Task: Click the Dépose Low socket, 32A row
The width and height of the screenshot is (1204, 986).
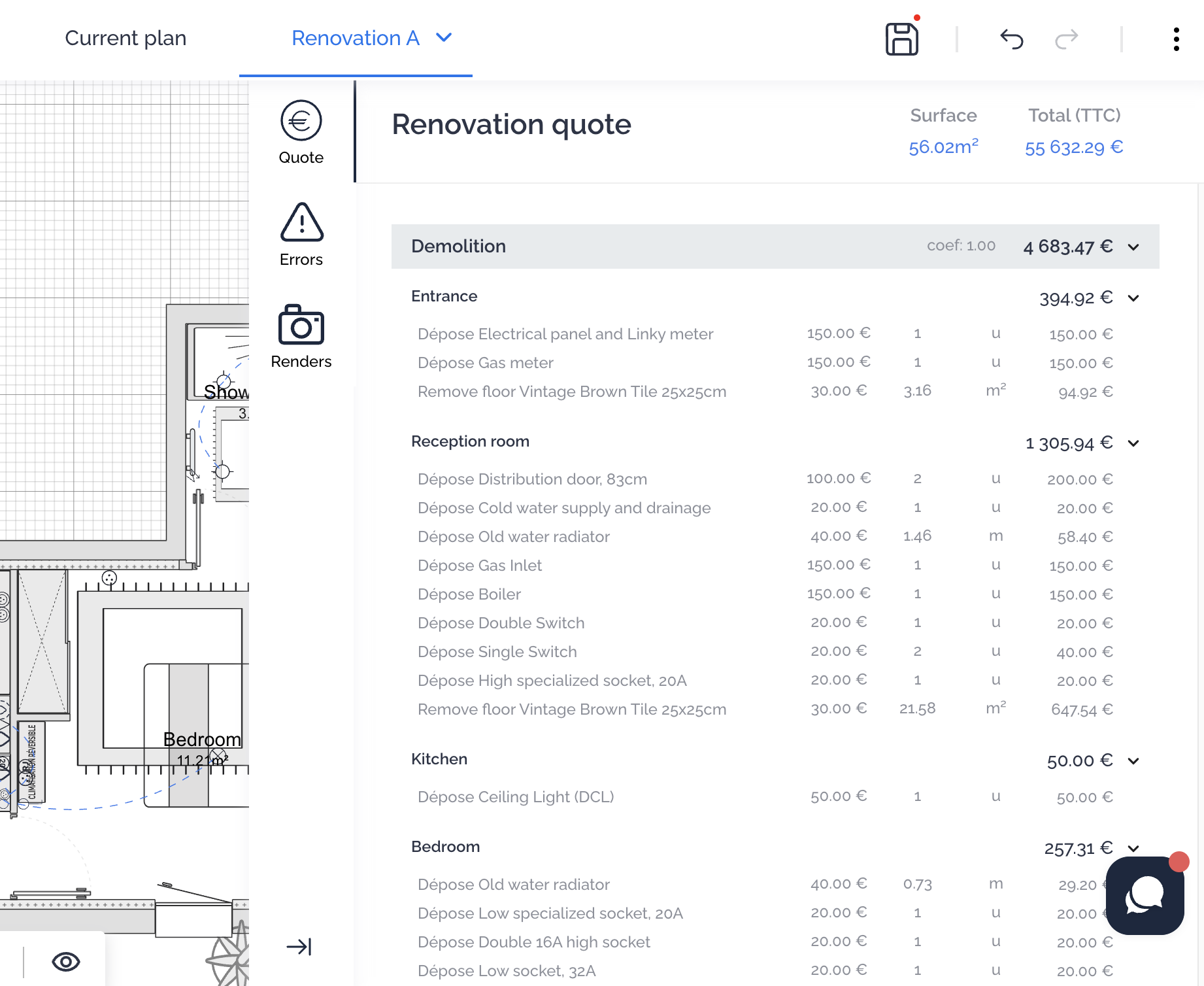Action: [765, 971]
